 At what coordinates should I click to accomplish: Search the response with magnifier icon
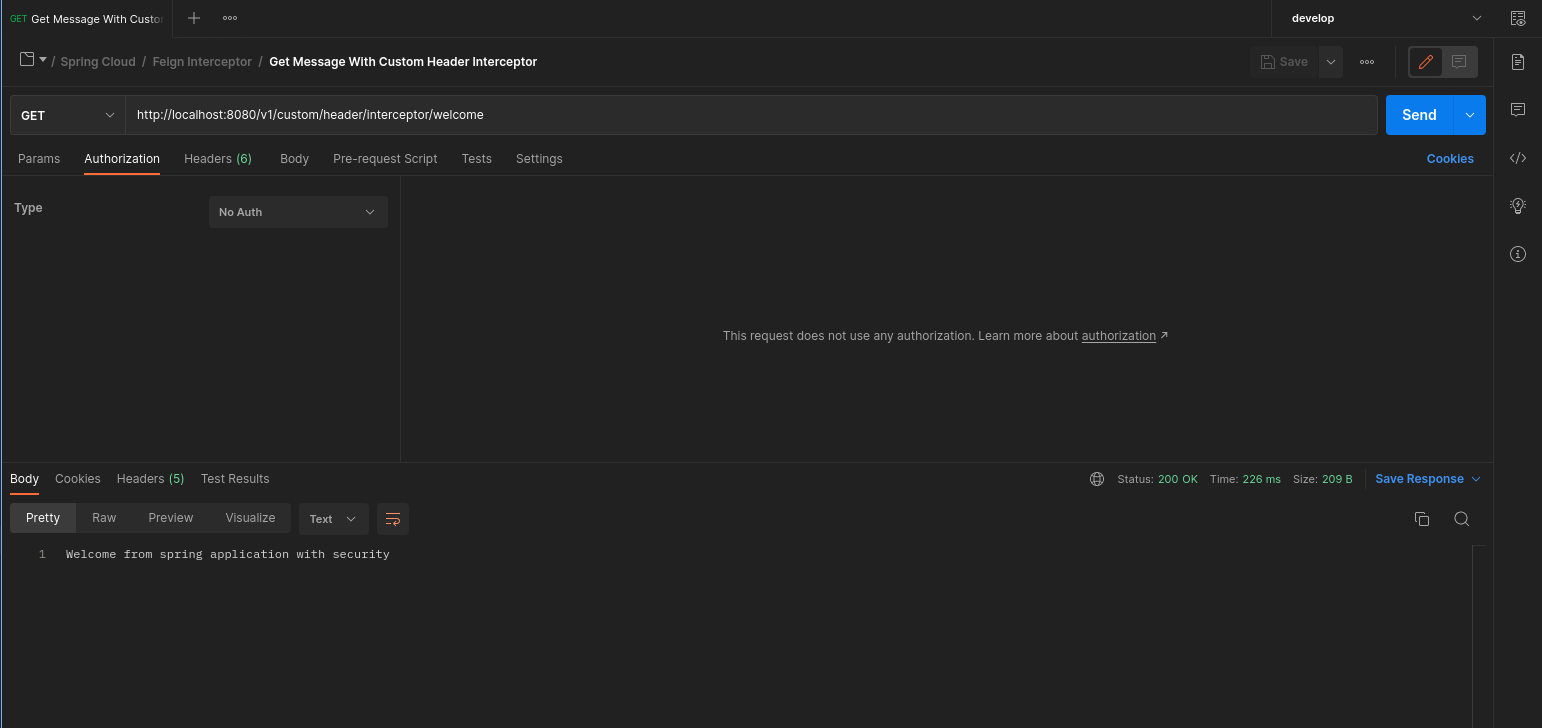pos(1461,519)
